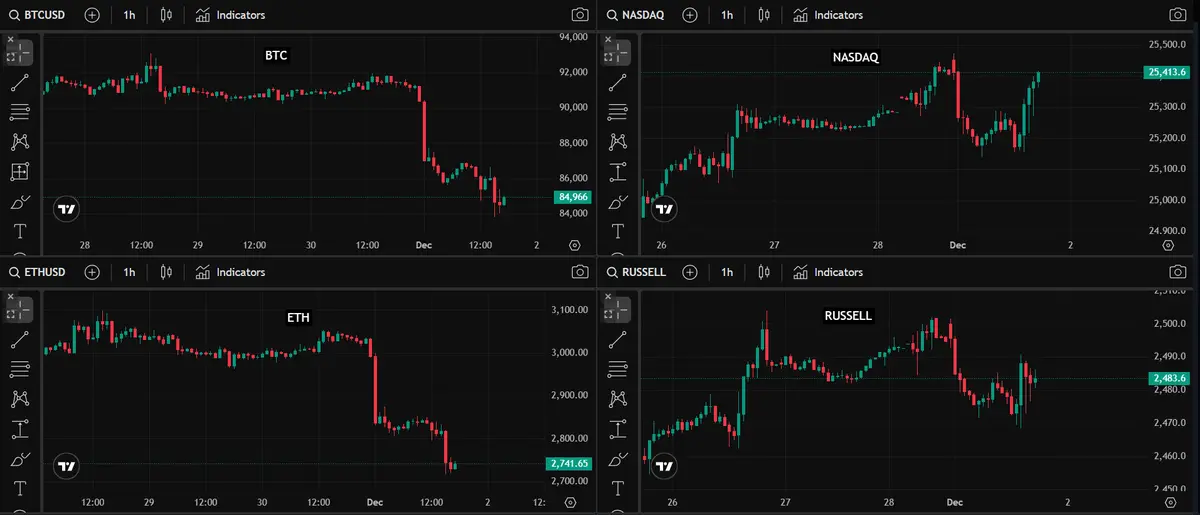The width and height of the screenshot is (1200, 515).
Task: Select the brush tool in ETH chart
Action: (x=20, y=460)
